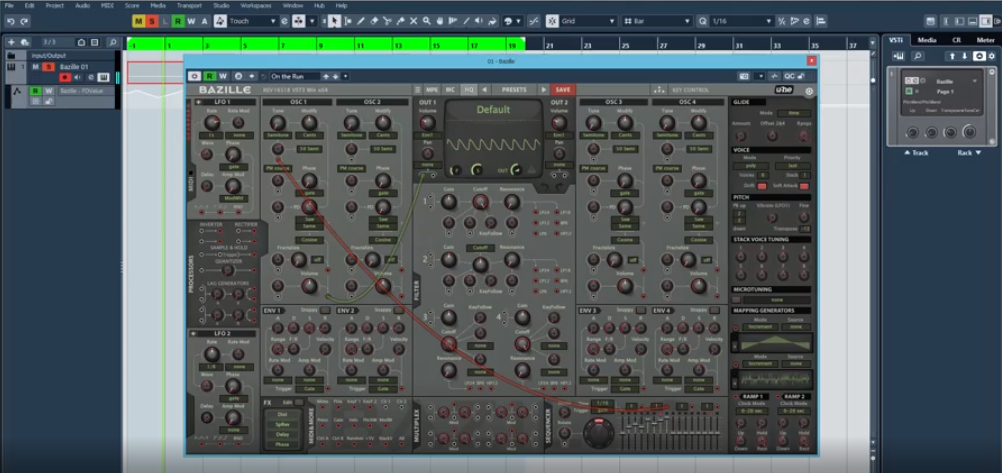The height and width of the screenshot is (473, 1002).
Task: Click the VSTi rack search magnifier
Action: pos(917,56)
